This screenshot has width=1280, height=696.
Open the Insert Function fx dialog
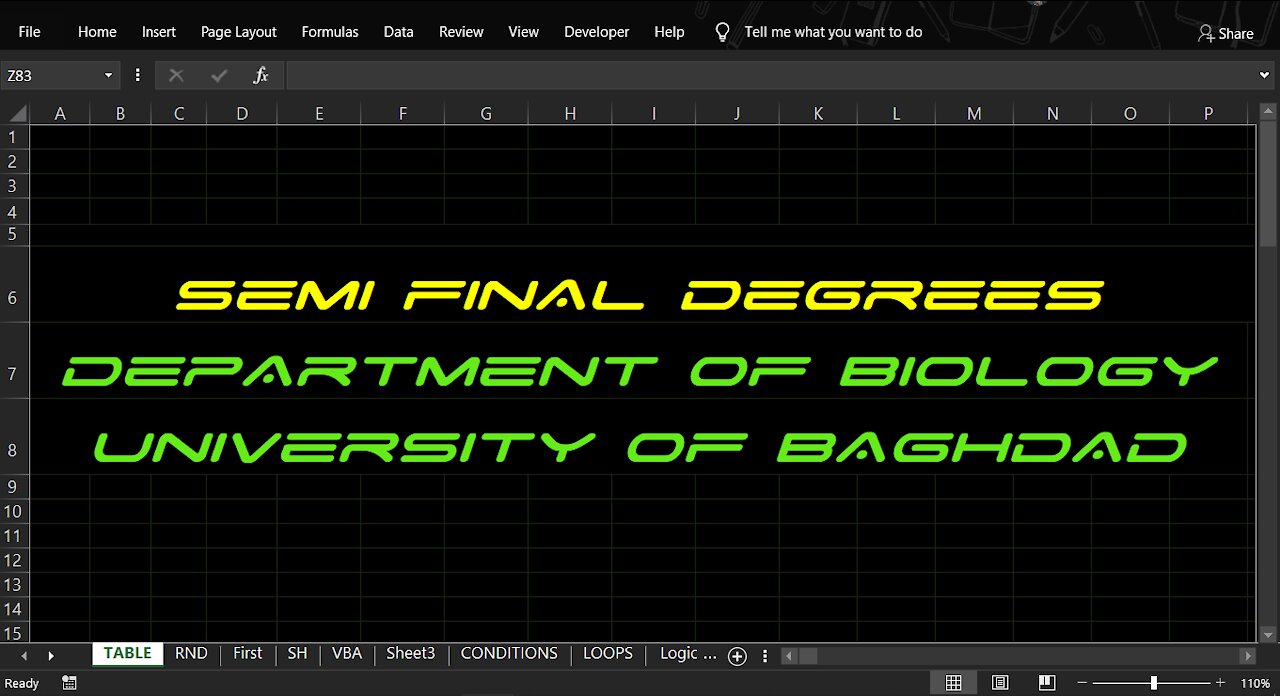(x=261, y=75)
